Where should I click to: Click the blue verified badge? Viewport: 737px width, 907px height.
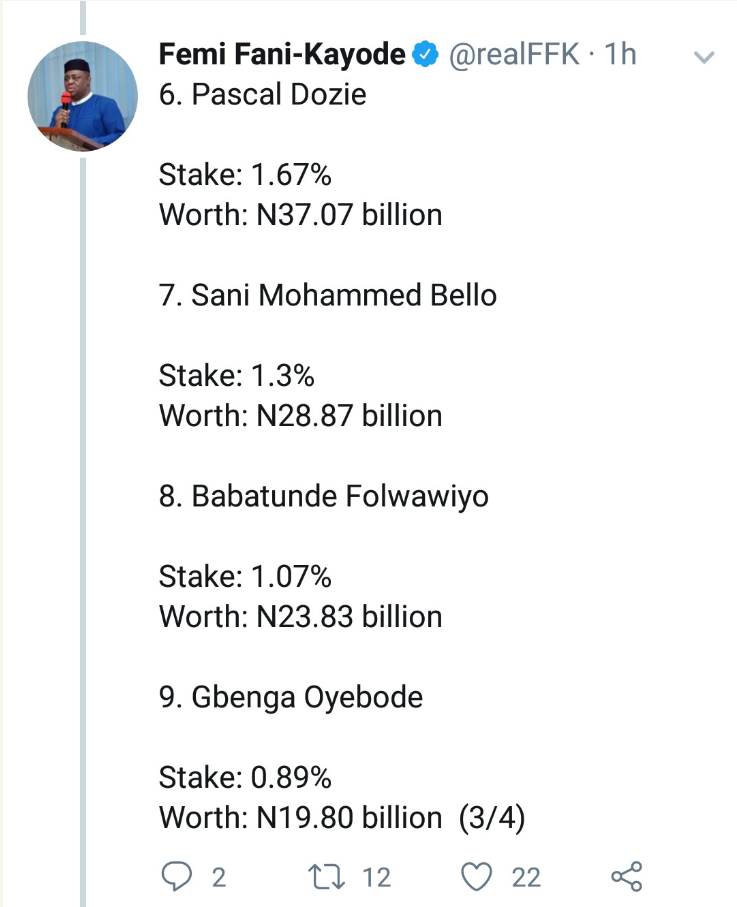coord(425,55)
